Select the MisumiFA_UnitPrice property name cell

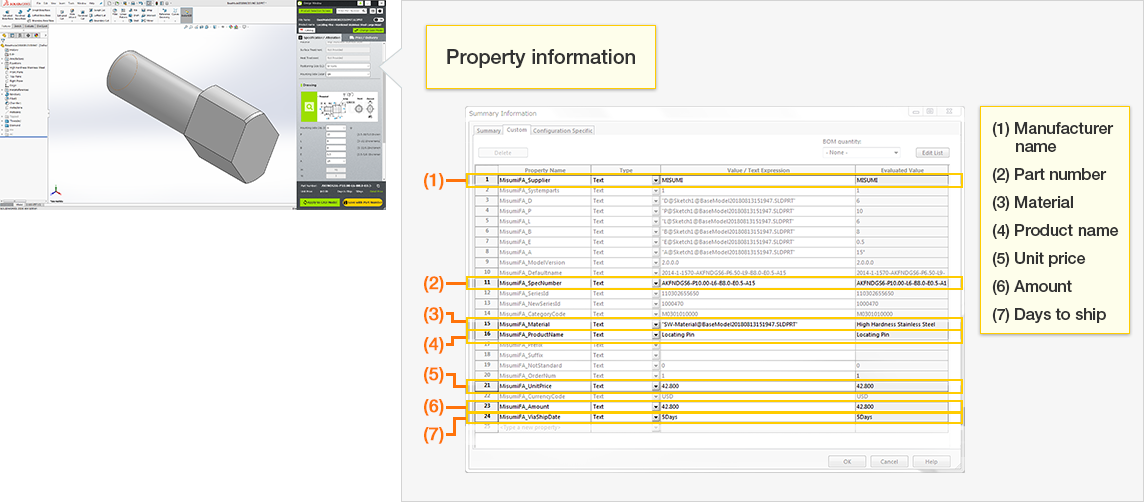544,385
